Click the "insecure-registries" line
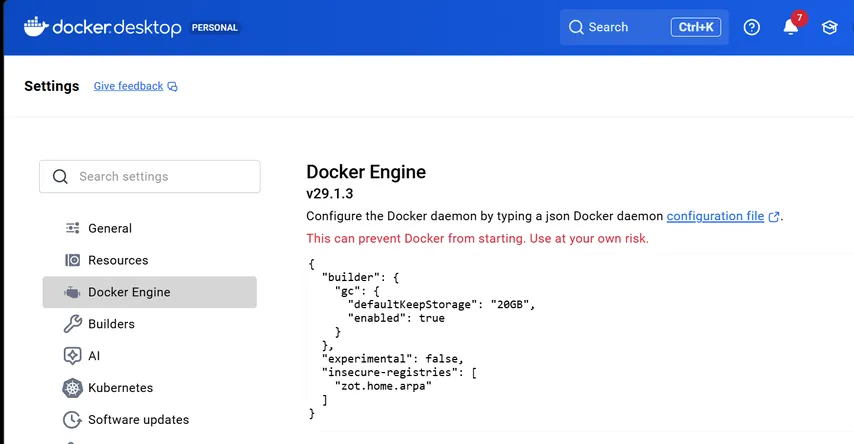854x444 pixels. tap(399, 373)
